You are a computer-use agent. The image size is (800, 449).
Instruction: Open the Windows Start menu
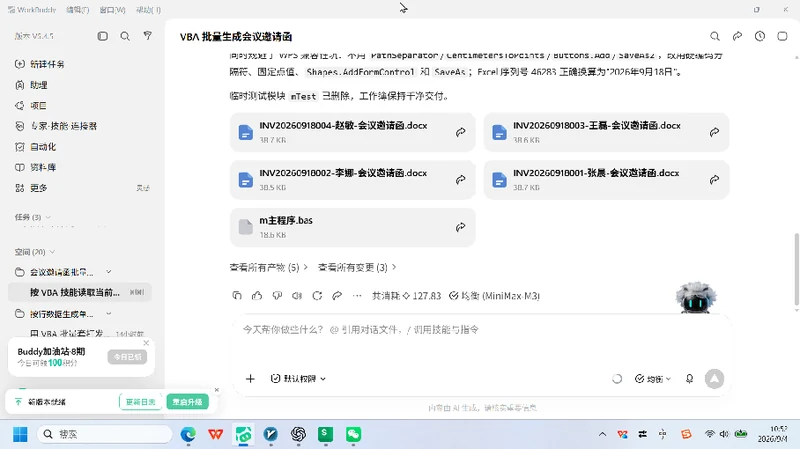pos(20,434)
